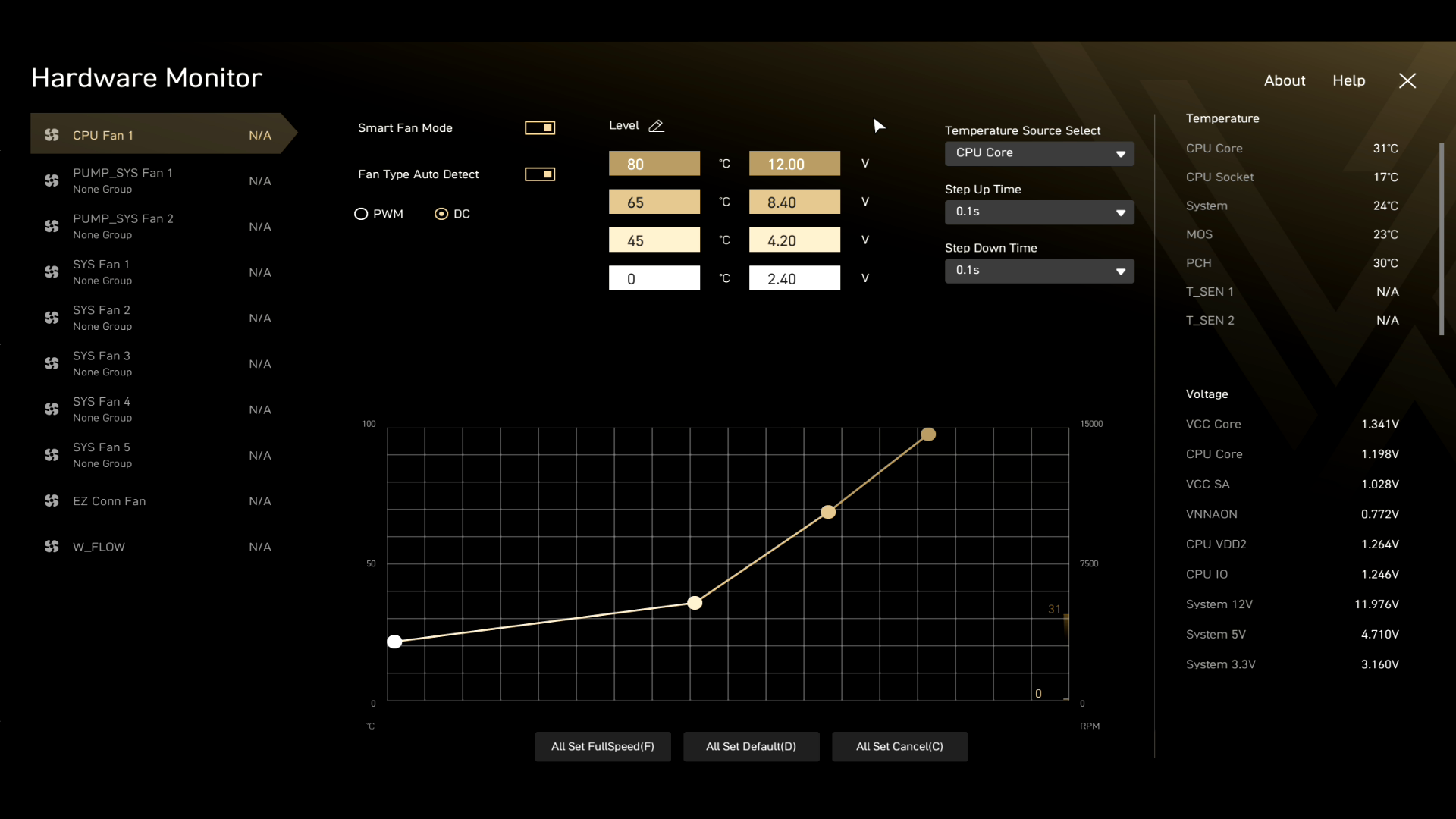The width and height of the screenshot is (1456, 819).
Task: Click the PUMP_SYS Fan 1 icon
Action: pos(51,180)
